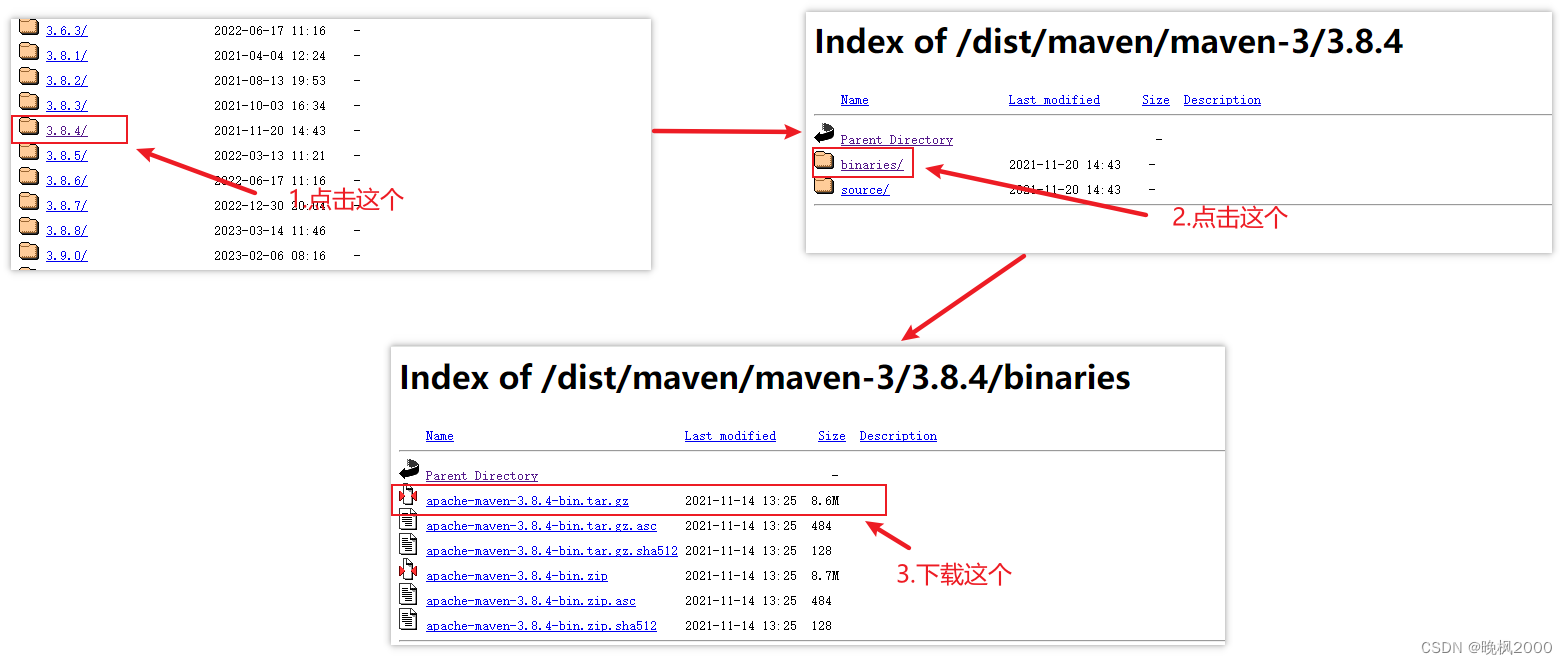Click date 2021-11-20 14:43 beside 3.8.4/
Image resolution: width=1567 pixels, height=664 pixels.
point(270,131)
